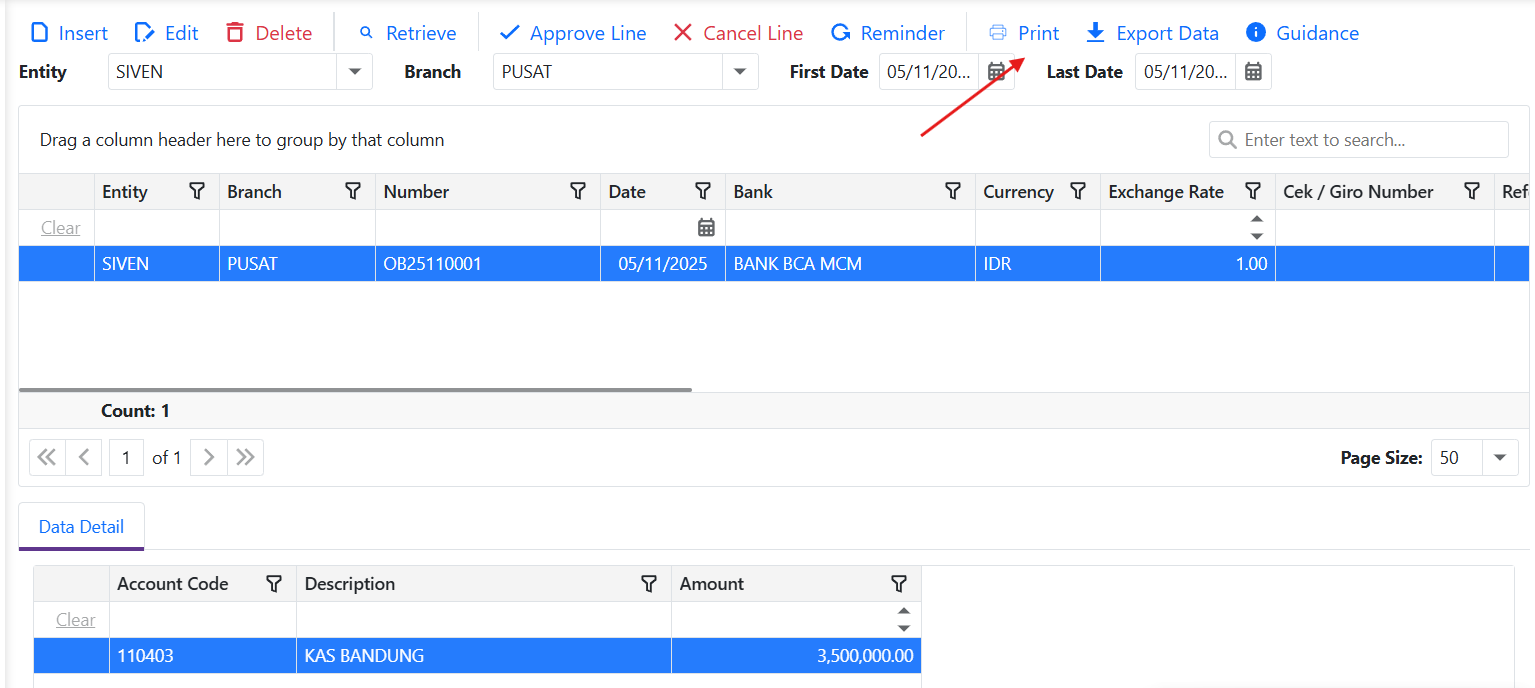Click horizontal scrollbar of main grid
Screen dimensions: 1535x688
(x=355, y=389)
